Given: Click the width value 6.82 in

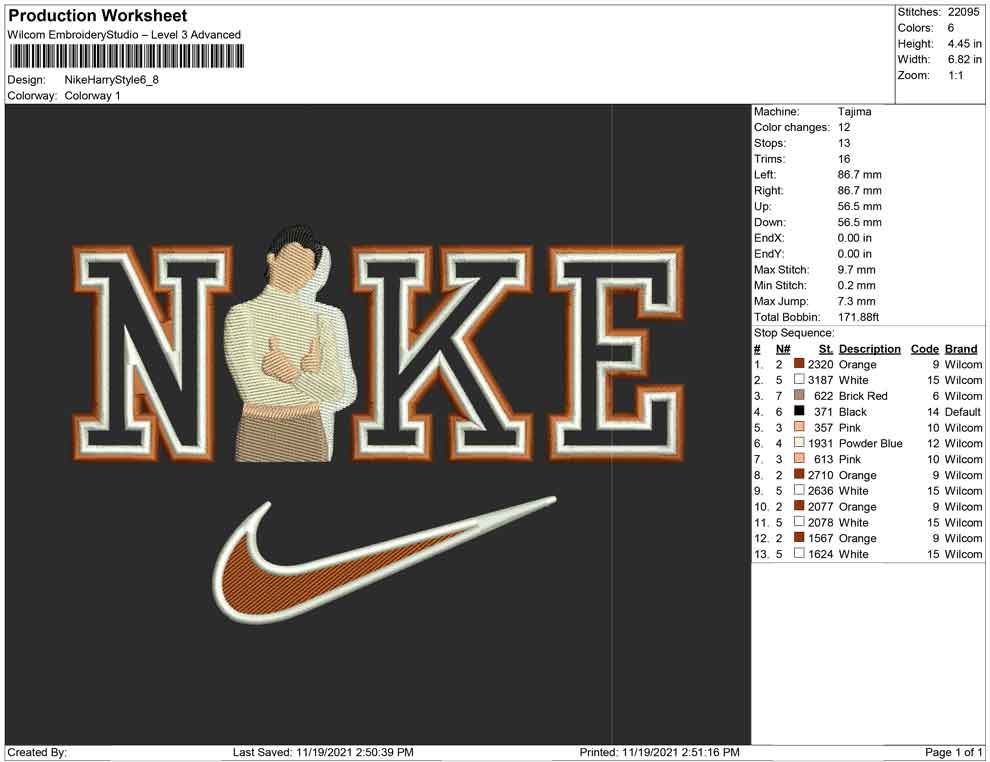Looking at the screenshot, I should (x=964, y=59).
